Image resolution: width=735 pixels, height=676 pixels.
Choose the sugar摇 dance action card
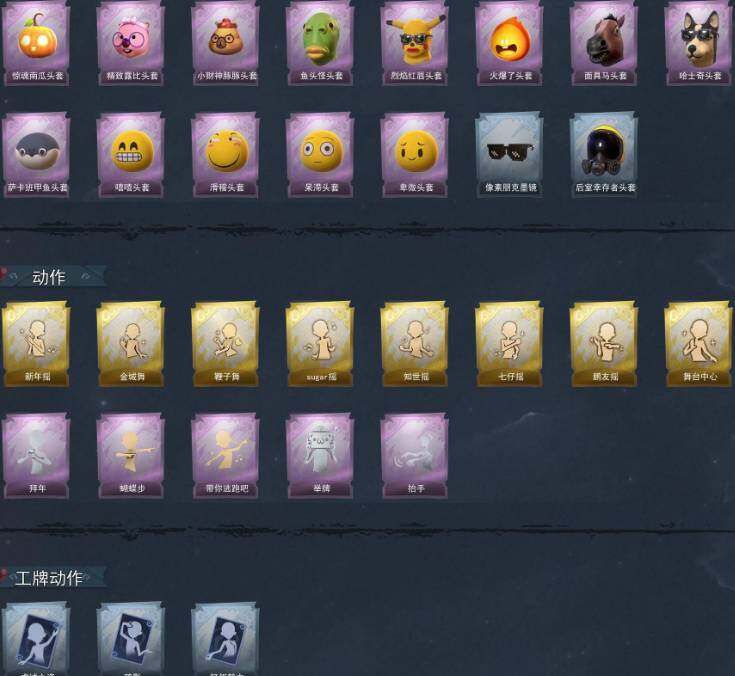320,344
